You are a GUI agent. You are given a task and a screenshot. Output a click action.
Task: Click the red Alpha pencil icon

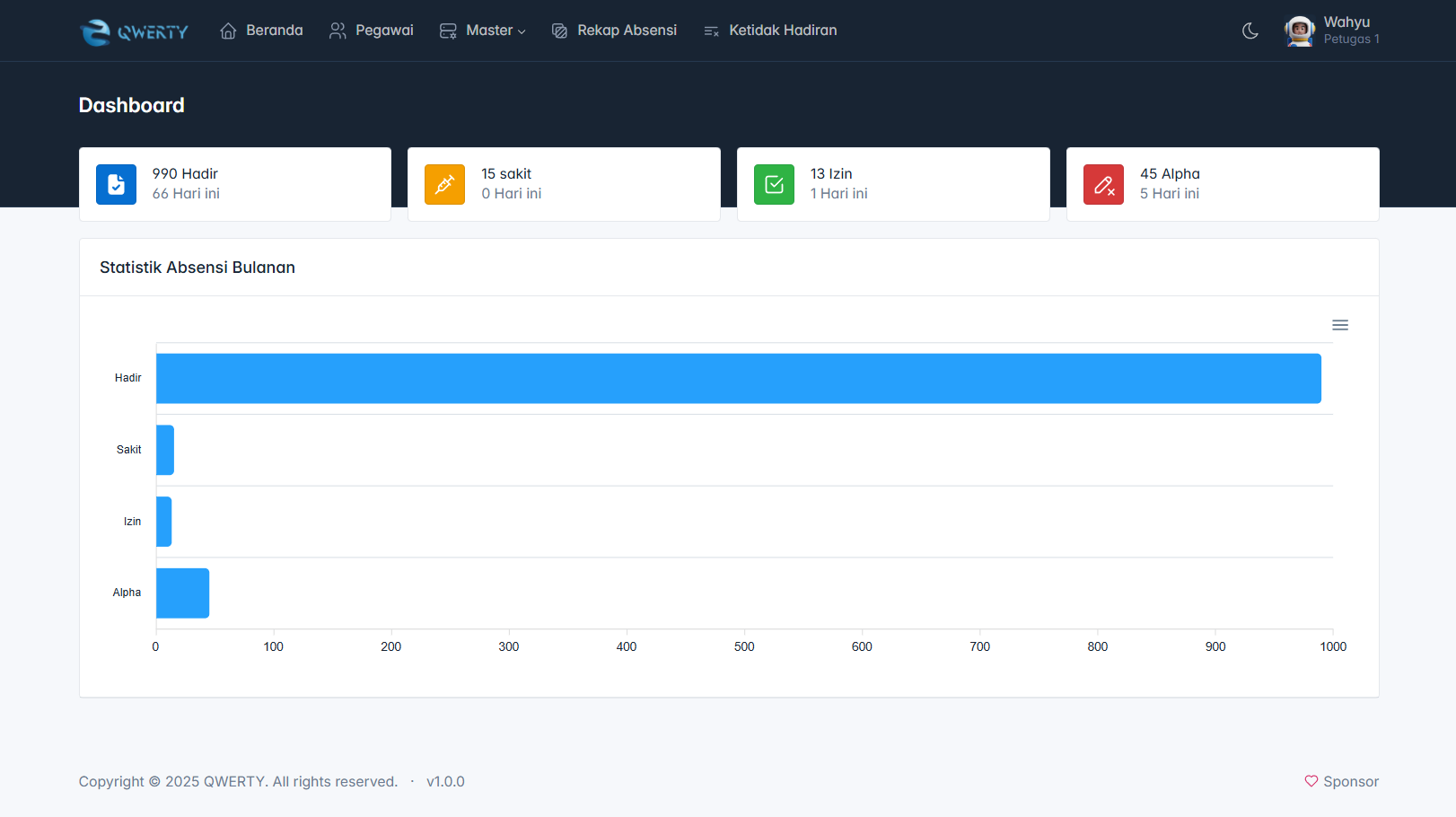1104,184
